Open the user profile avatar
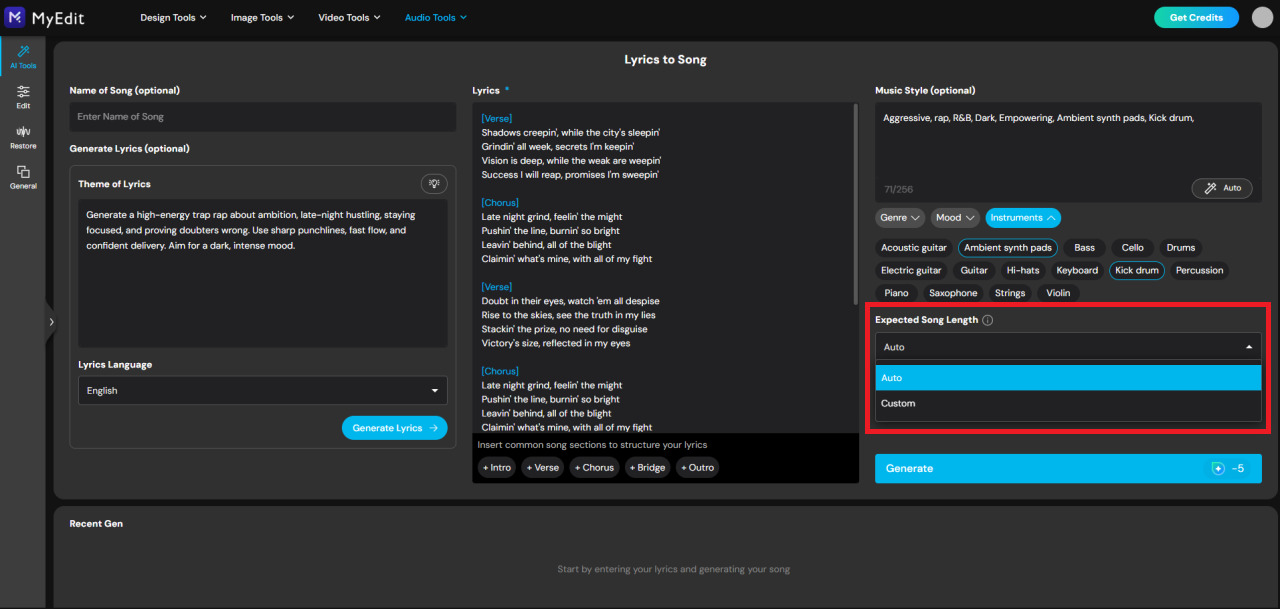This screenshot has width=1280, height=609. pos(1262,17)
